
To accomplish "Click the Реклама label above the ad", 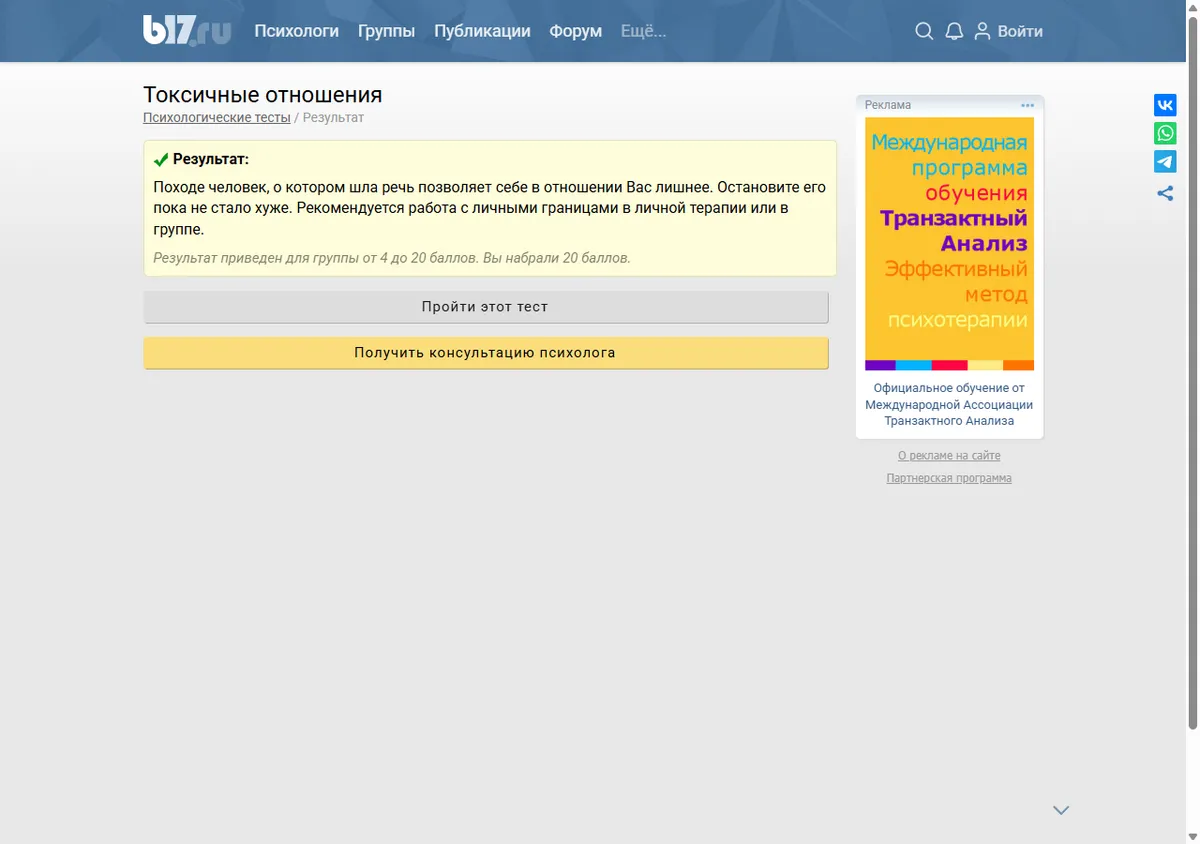I will click(x=888, y=105).
